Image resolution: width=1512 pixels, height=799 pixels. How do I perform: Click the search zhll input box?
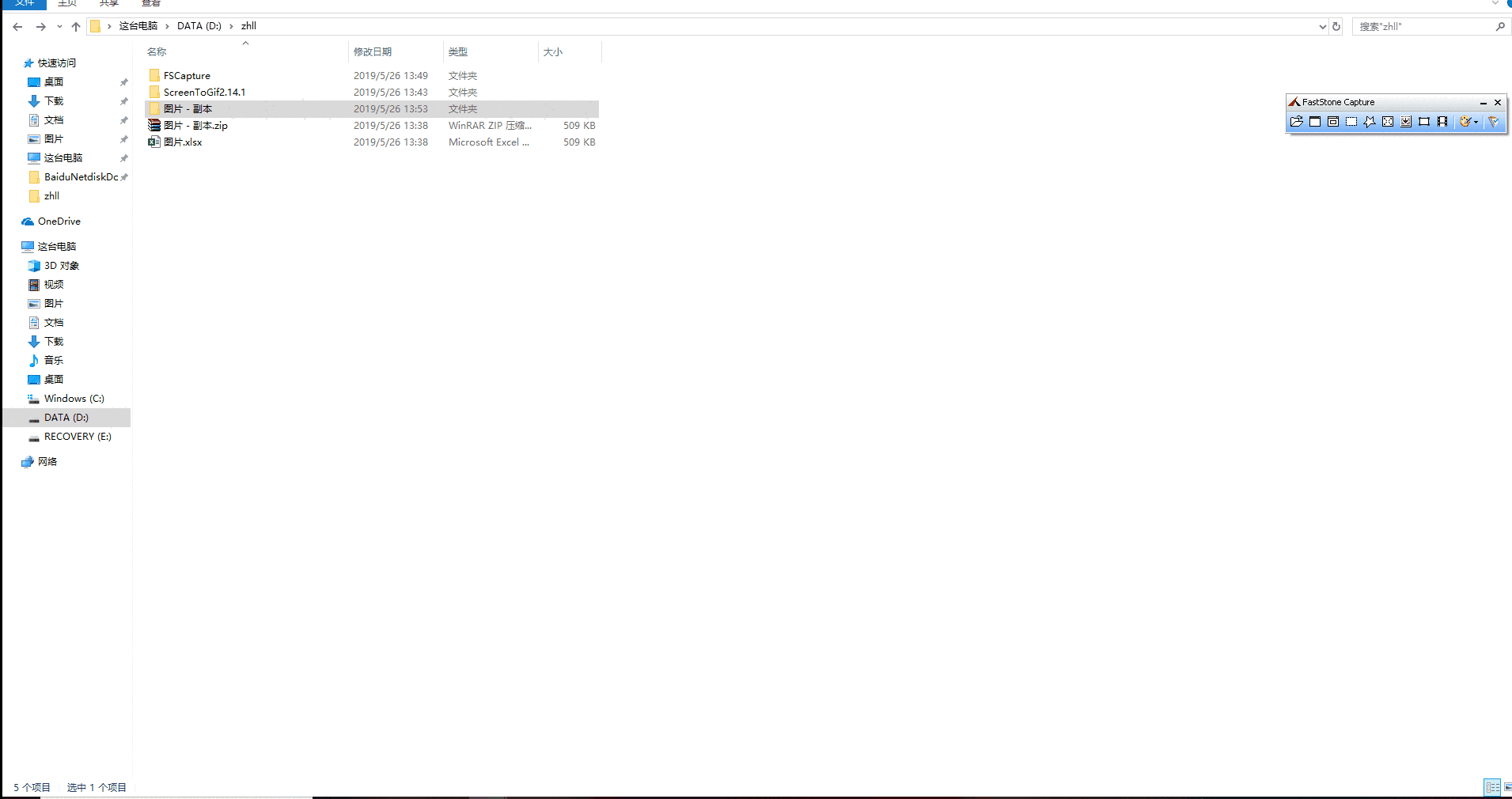(x=1424, y=27)
